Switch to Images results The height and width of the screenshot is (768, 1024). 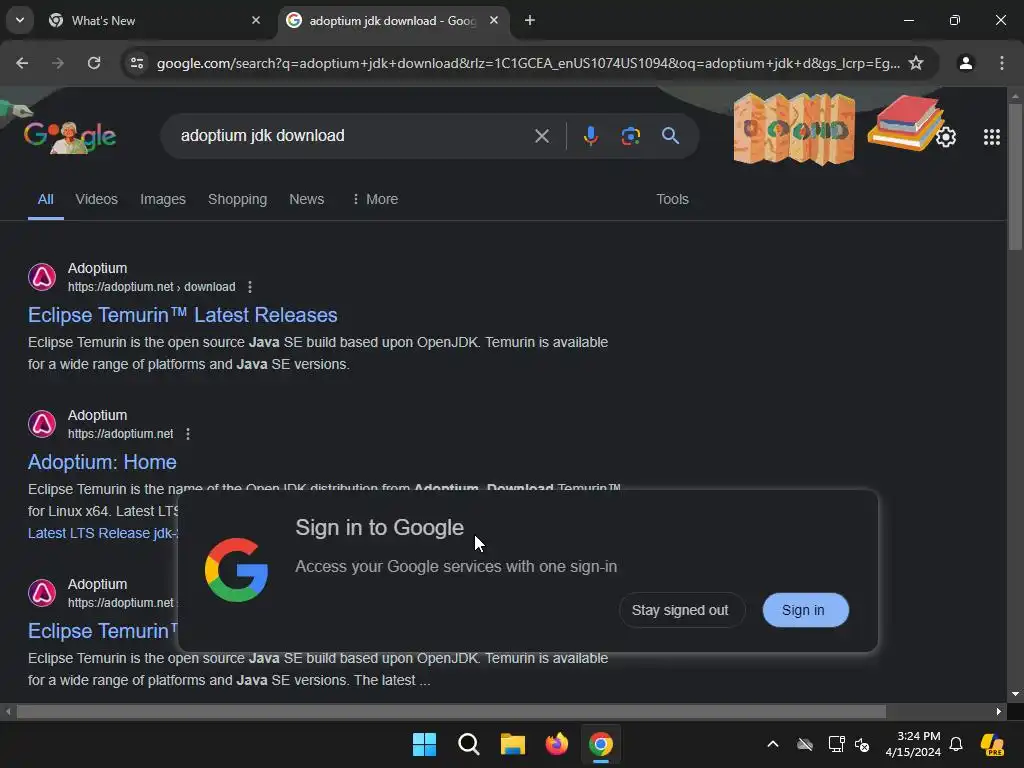click(x=163, y=199)
